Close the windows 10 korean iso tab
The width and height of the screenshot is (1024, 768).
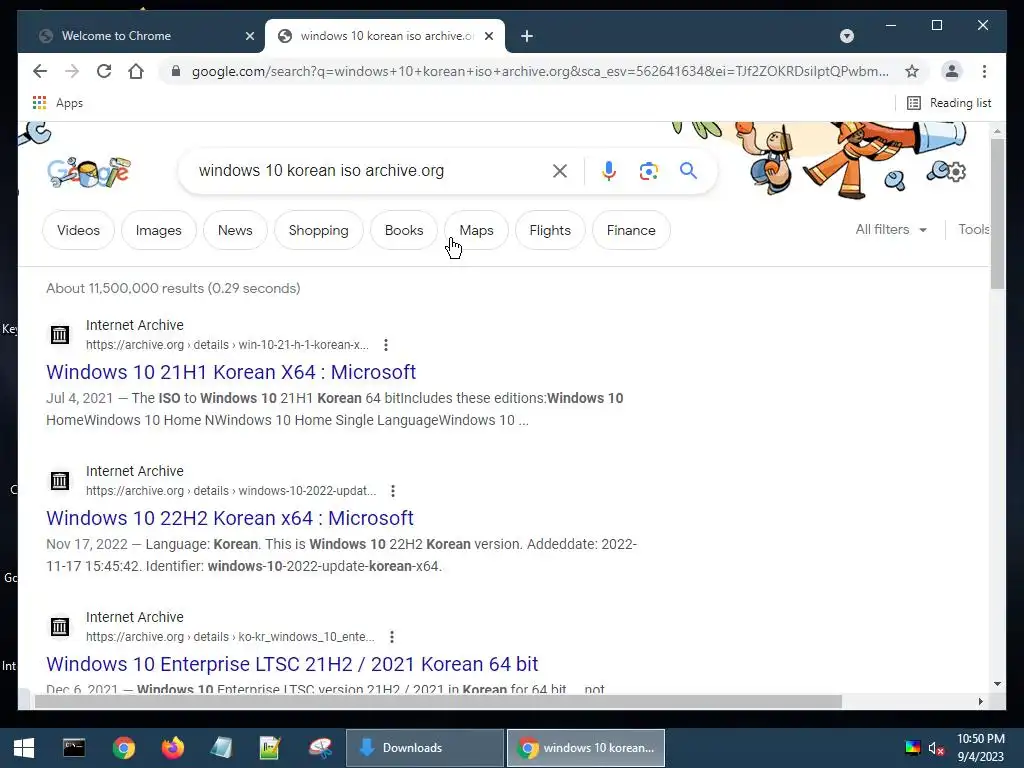[x=488, y=36]
